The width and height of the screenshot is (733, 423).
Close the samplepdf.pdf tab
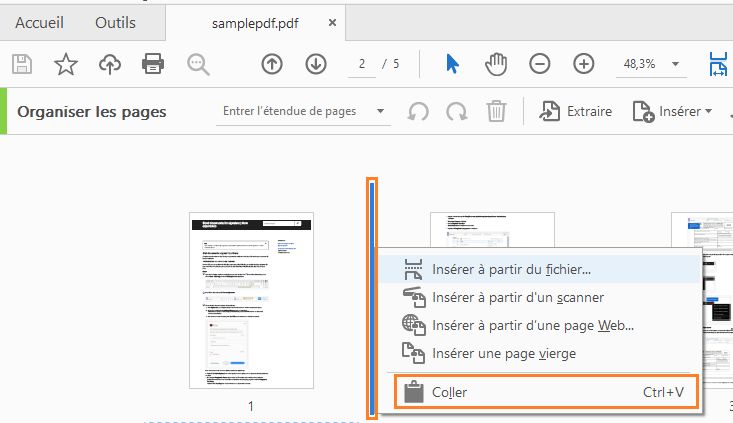click(x=332, y=22)
